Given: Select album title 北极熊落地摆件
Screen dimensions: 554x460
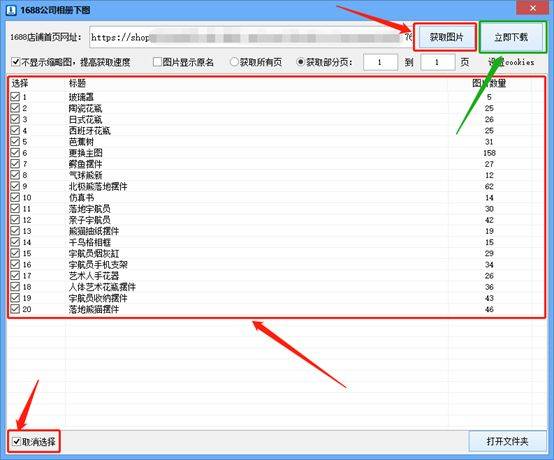Looking at the screenshot, I should pyautogui.click(x=98, y=187).
